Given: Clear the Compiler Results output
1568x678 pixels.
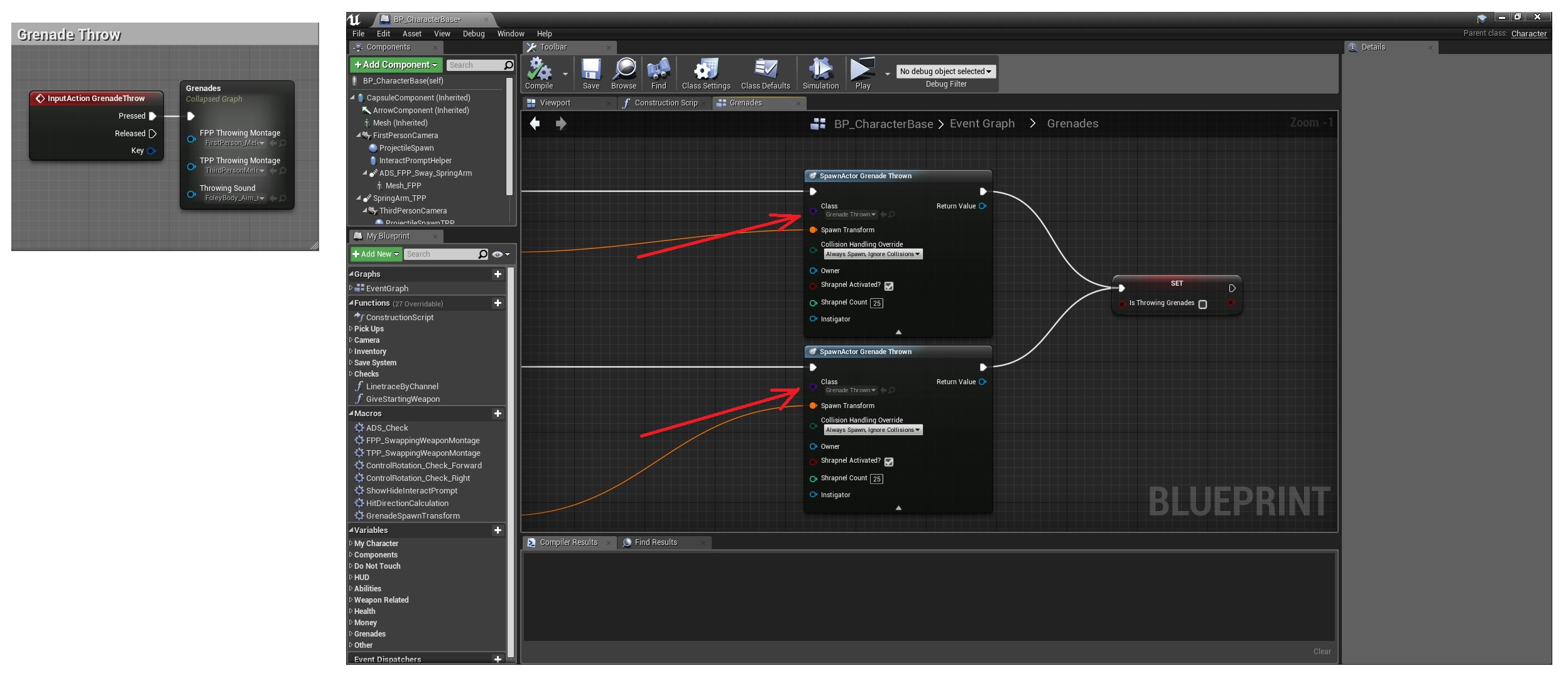Looking at the screenshot, I should pos(1322,651).
